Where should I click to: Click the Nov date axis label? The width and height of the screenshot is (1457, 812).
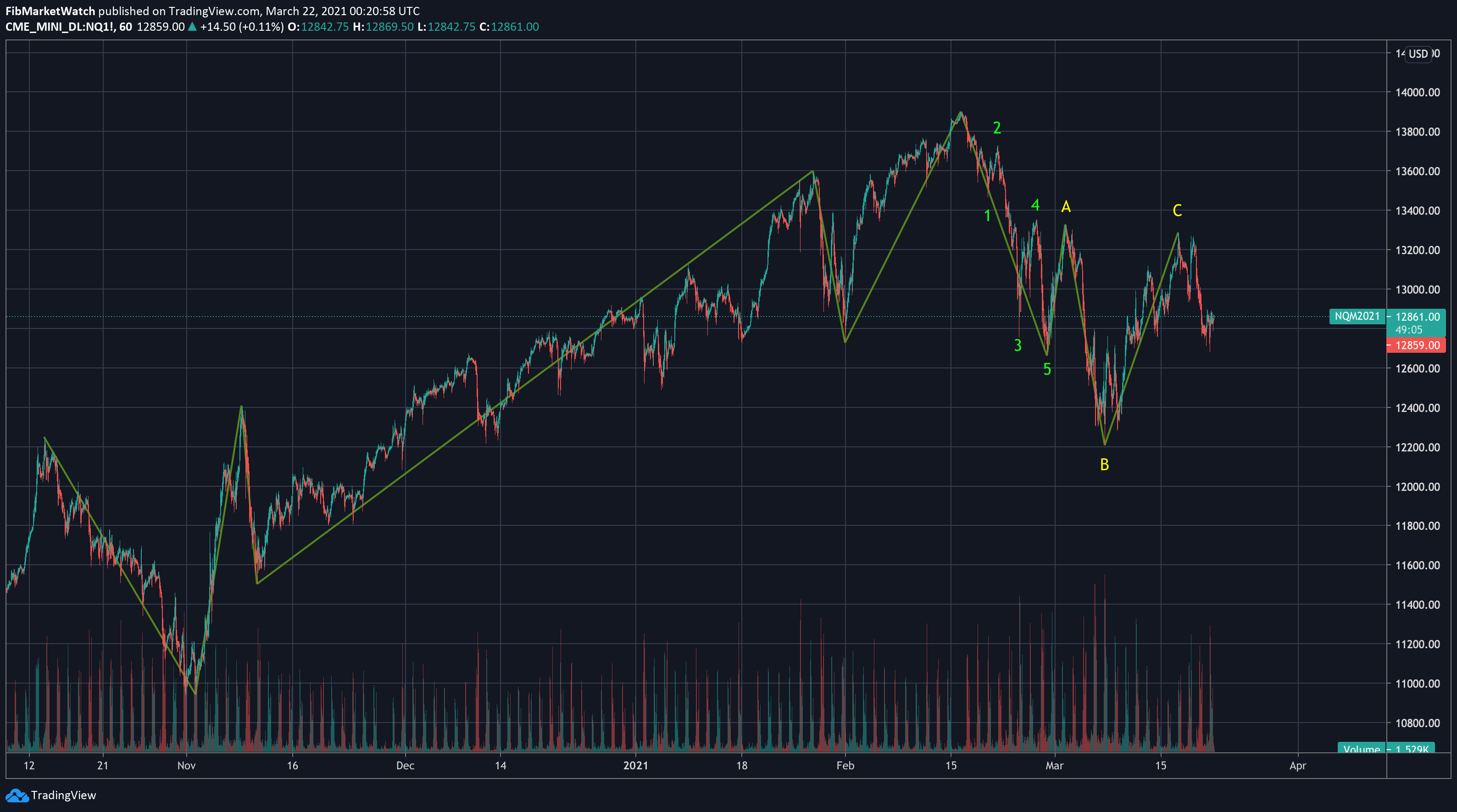(x=186, y=766)
